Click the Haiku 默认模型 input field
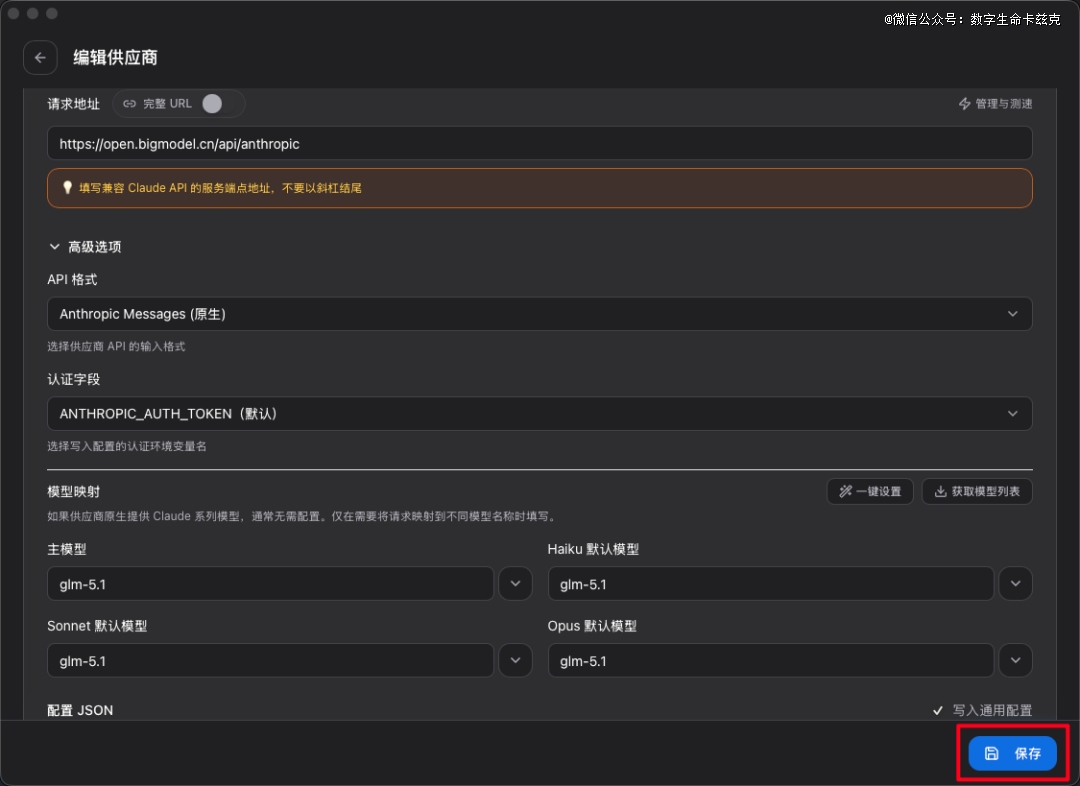 771,584
